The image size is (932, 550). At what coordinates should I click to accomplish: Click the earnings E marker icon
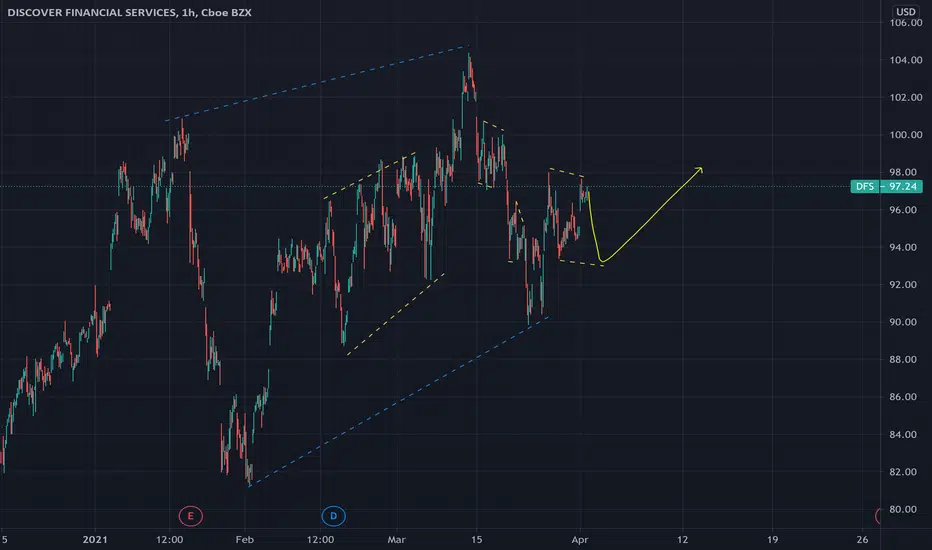point(190,516)
